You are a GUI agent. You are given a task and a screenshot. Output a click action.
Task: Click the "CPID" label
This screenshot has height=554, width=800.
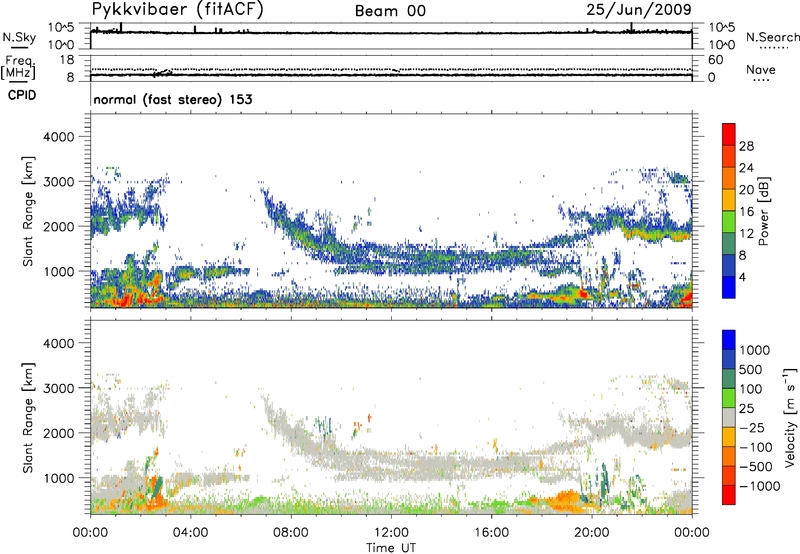point(22,95)
